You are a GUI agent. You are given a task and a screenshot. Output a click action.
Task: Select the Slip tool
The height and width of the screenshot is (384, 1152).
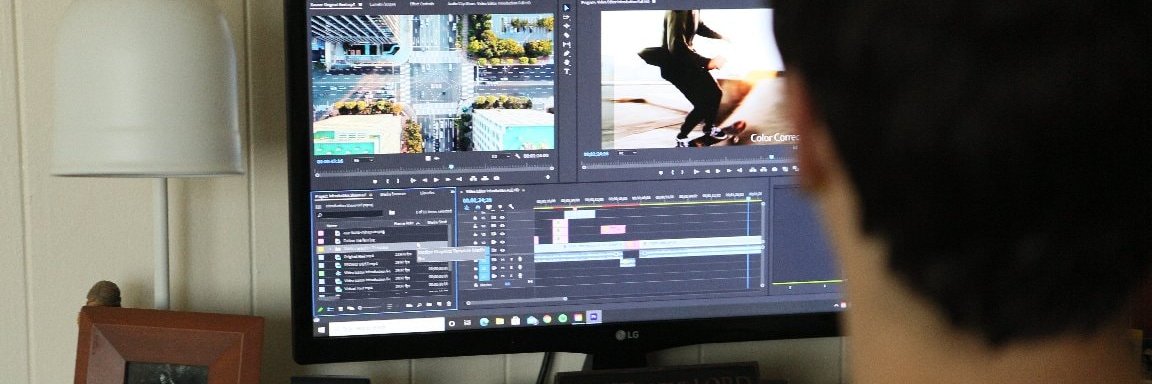(x=566, y=44)
